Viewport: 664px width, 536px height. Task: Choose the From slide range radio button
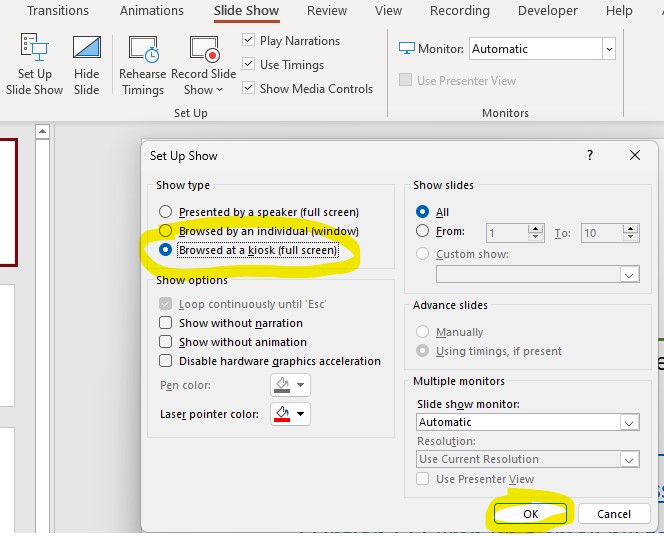tap(422, 232)
